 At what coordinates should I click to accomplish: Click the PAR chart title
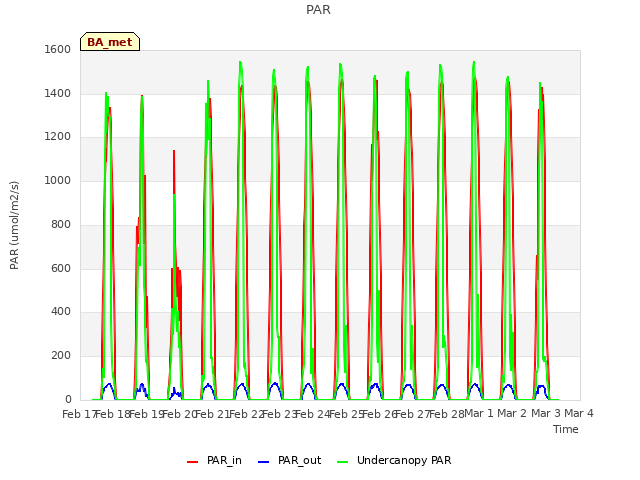318,9
